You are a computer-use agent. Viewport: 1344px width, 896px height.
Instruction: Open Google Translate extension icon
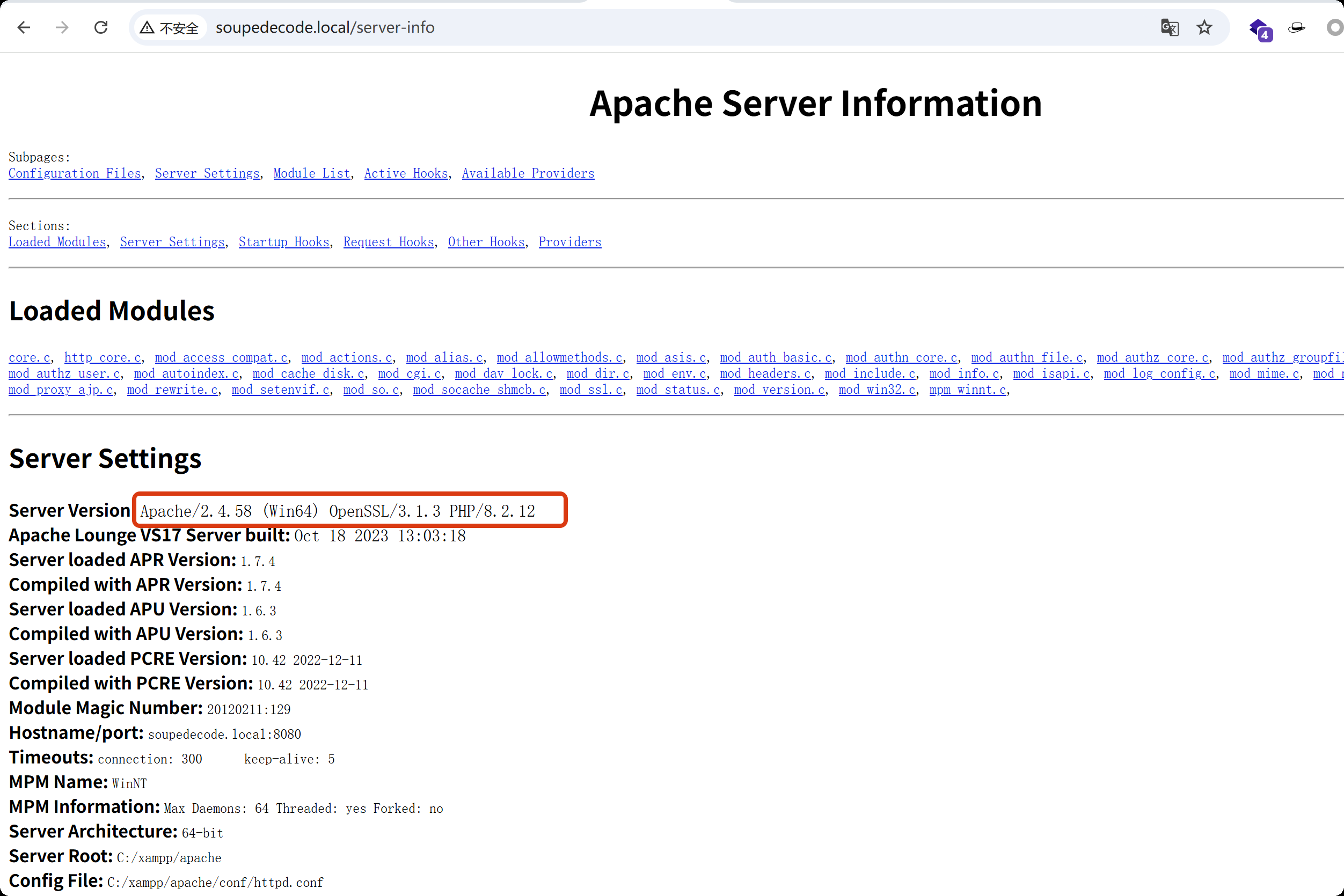coord(1169,27)
